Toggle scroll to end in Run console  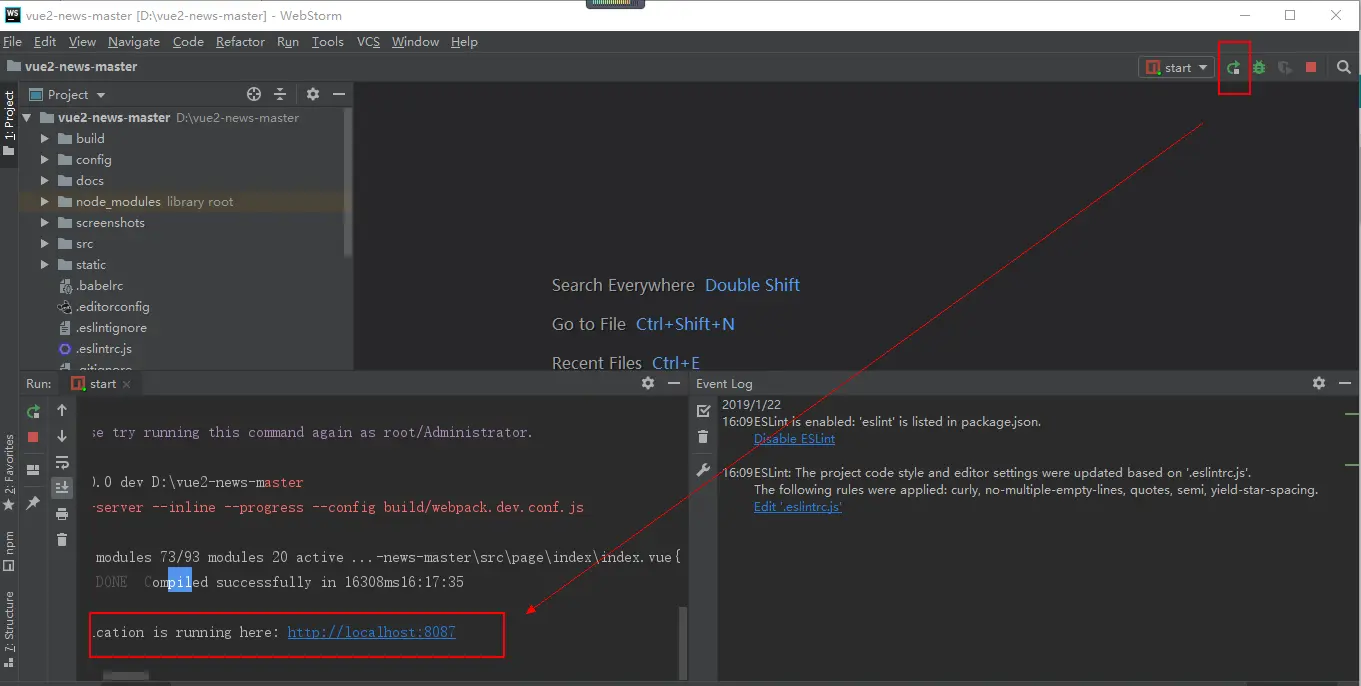[62, 488]
